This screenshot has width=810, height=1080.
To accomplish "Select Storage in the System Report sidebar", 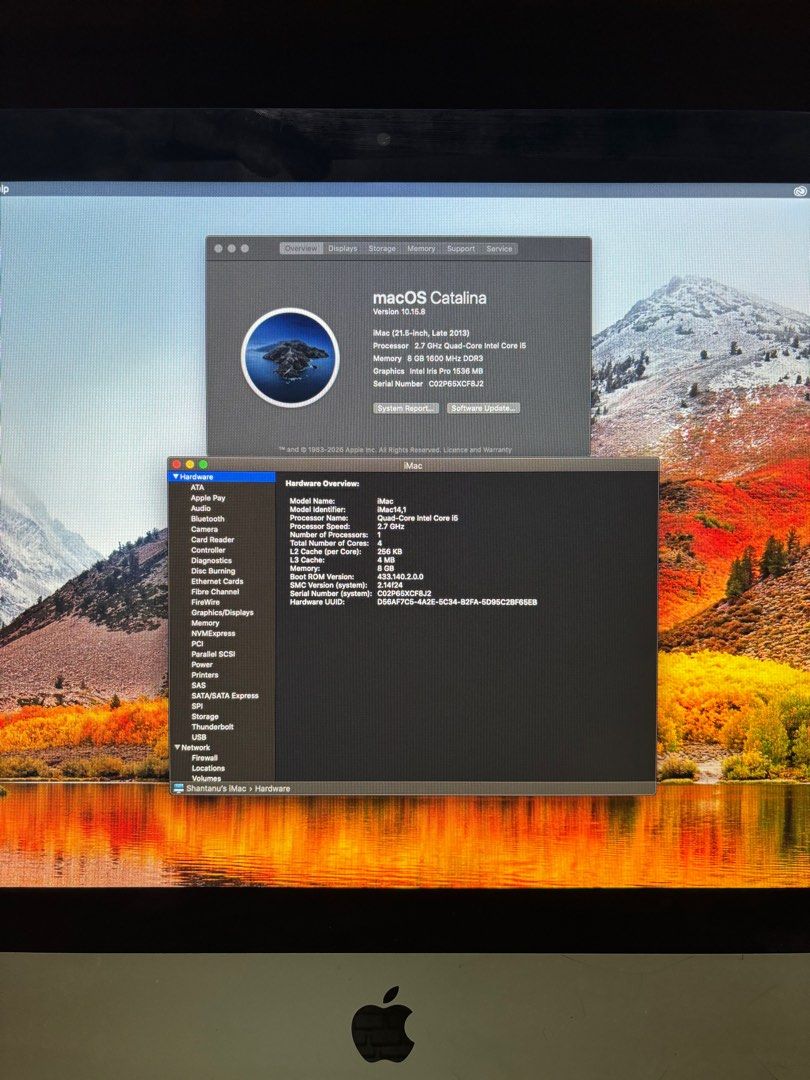I will pos(205,716).
